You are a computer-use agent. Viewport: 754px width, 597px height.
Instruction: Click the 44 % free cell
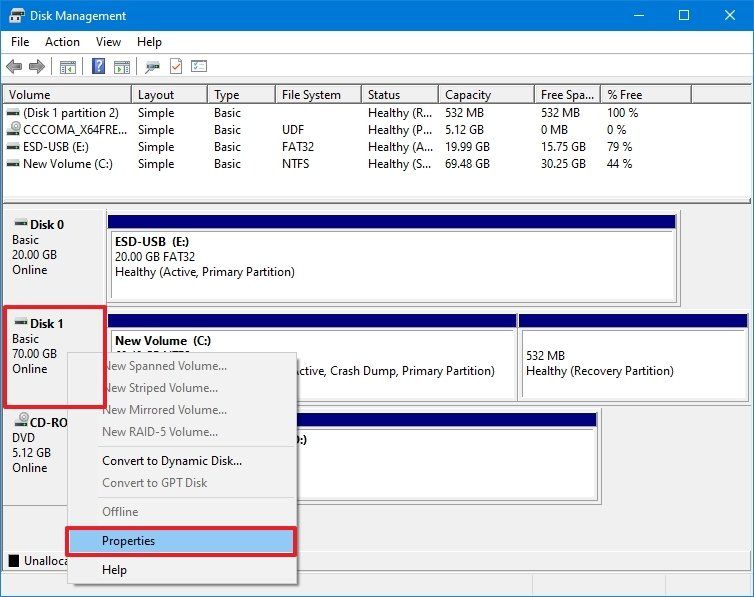click(619, 164)
